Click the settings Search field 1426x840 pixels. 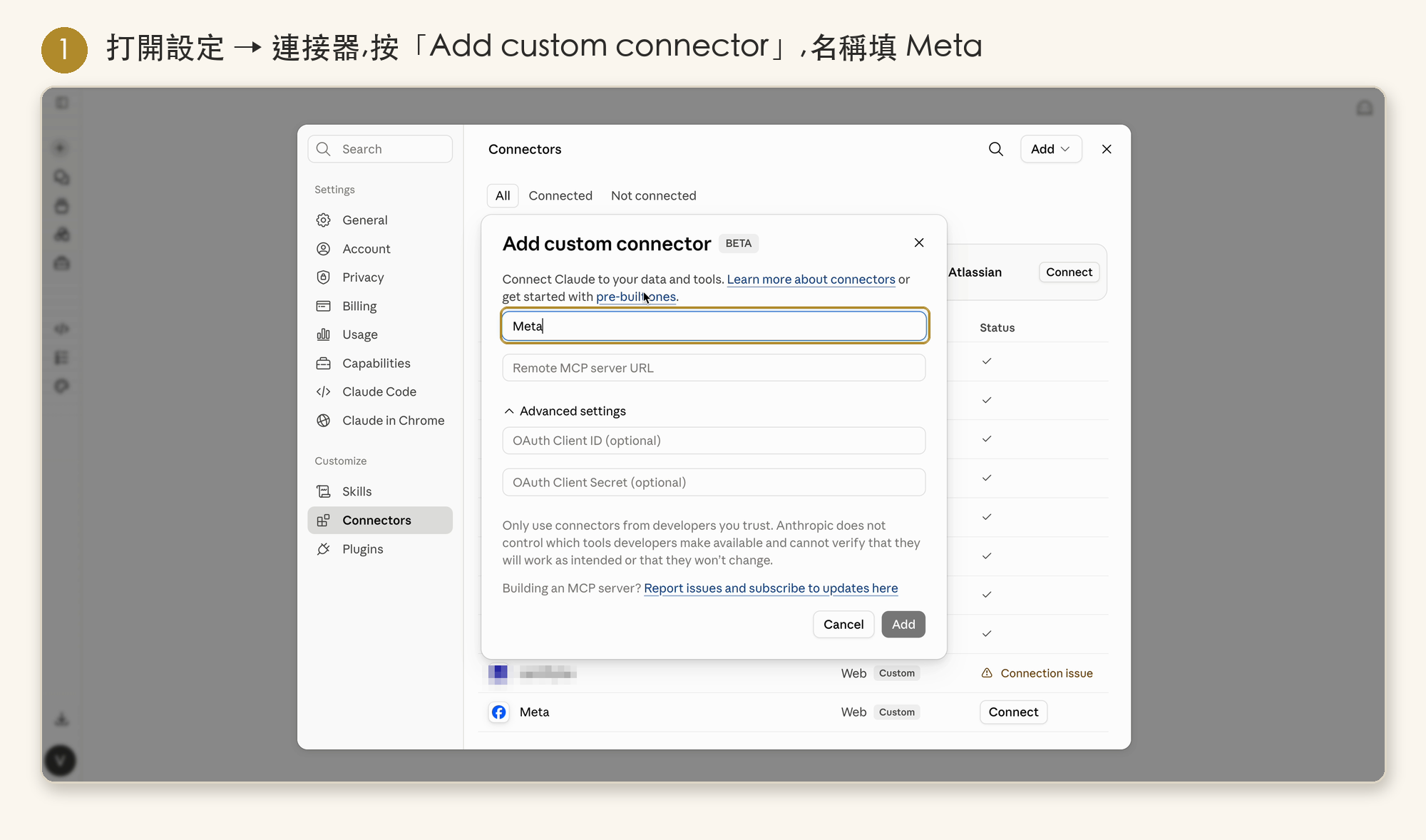[x=380, y=149]
